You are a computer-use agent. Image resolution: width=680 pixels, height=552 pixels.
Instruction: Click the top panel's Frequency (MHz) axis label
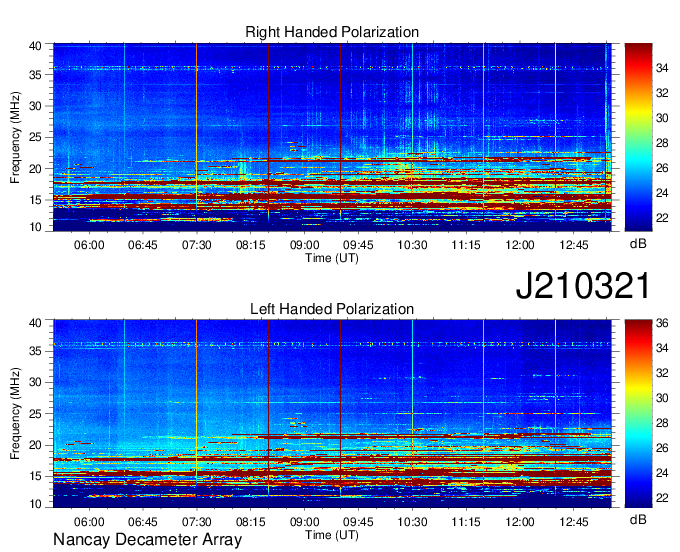[15, 137]
